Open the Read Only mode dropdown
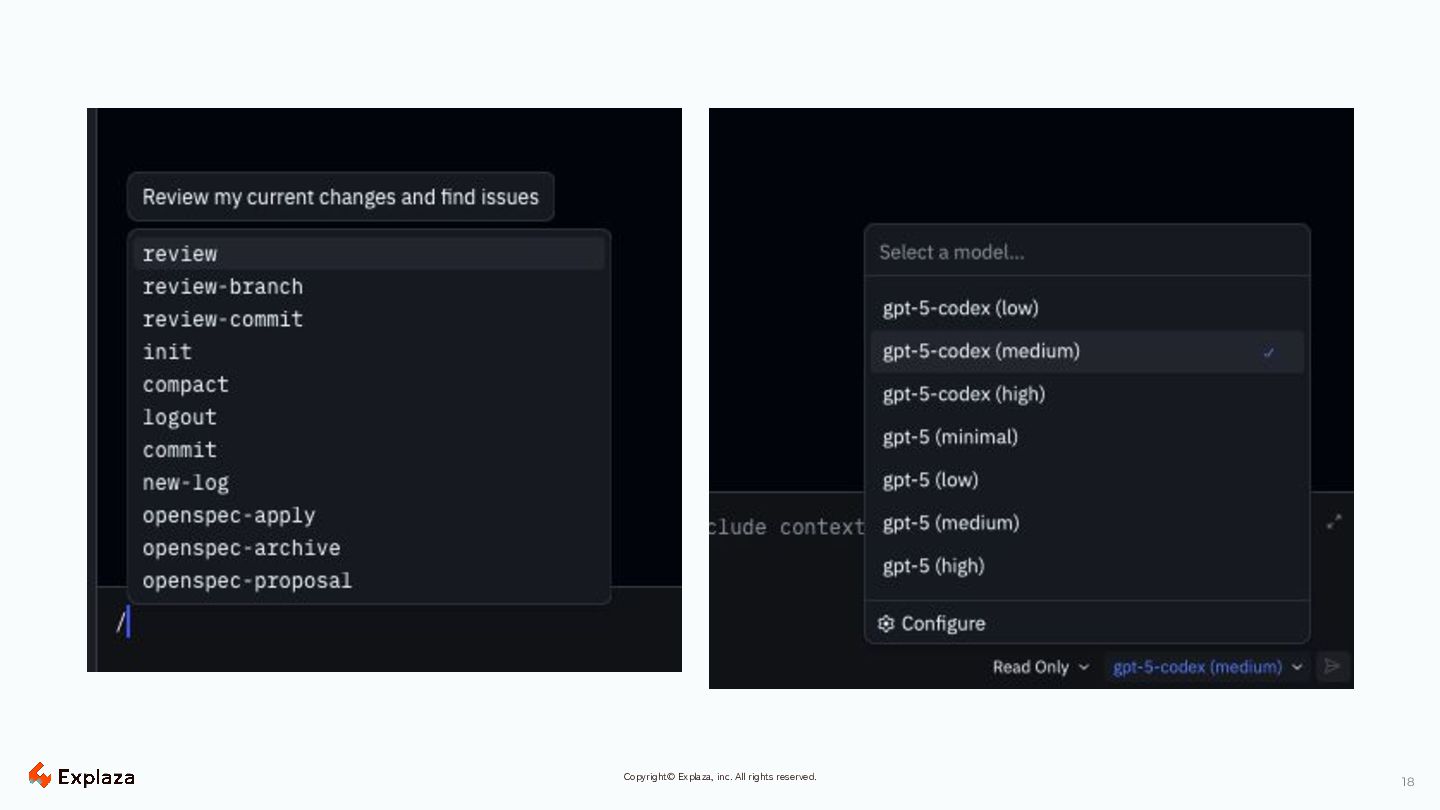Image resolution: width=1440 pixels, height=810 pixels. pyautogui.click(x=1041, y=667)
